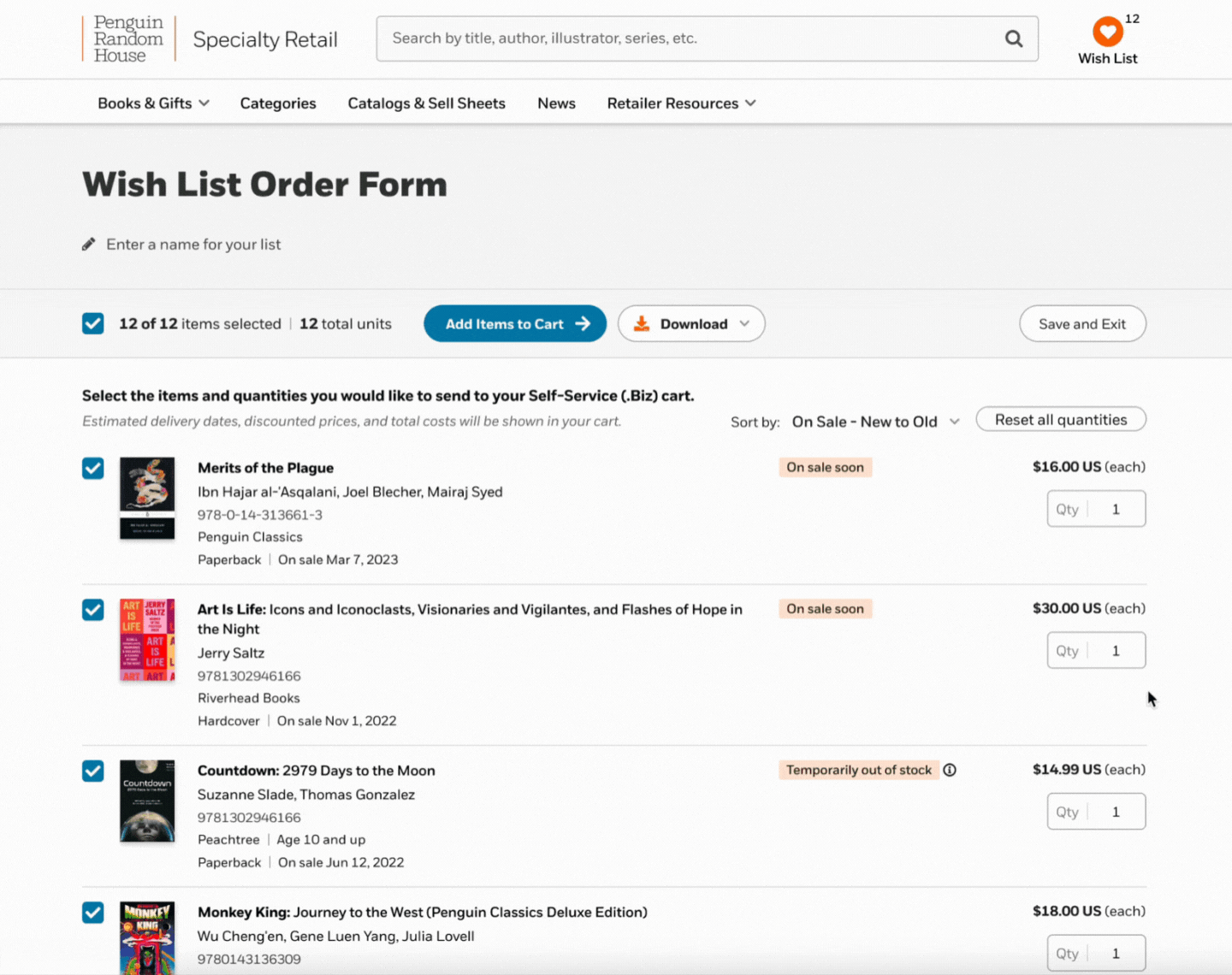
Task: Click author Jerry Saltz text
Action: pos(231,653)
